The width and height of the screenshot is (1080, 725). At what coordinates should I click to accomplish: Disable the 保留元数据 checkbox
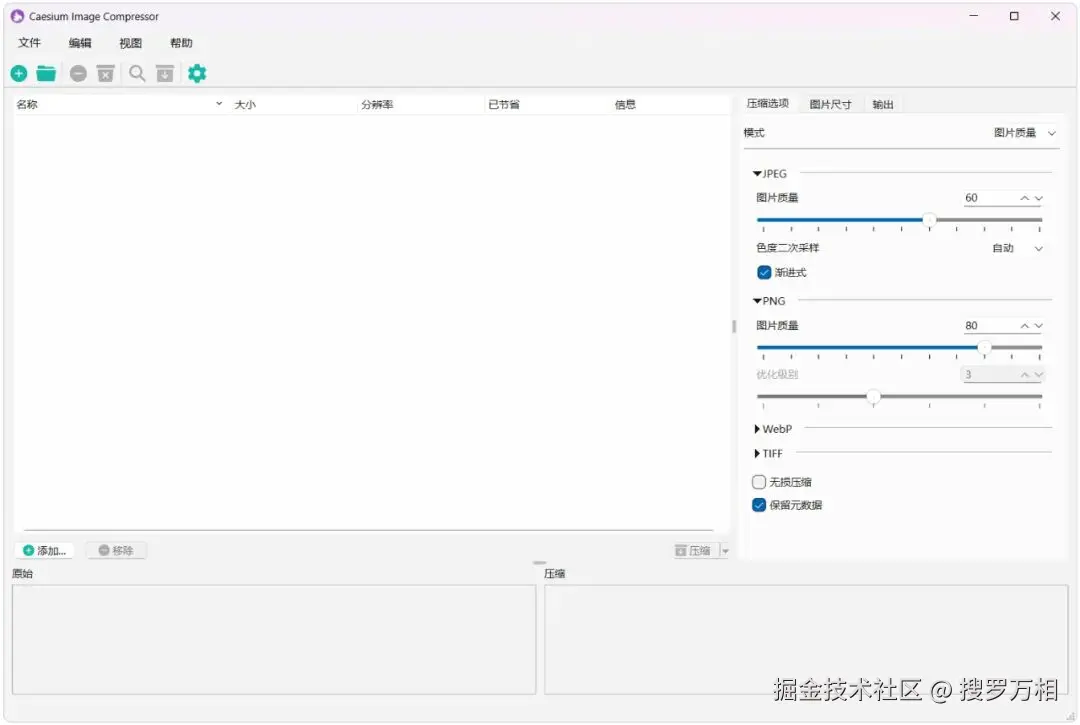point(759,505)
